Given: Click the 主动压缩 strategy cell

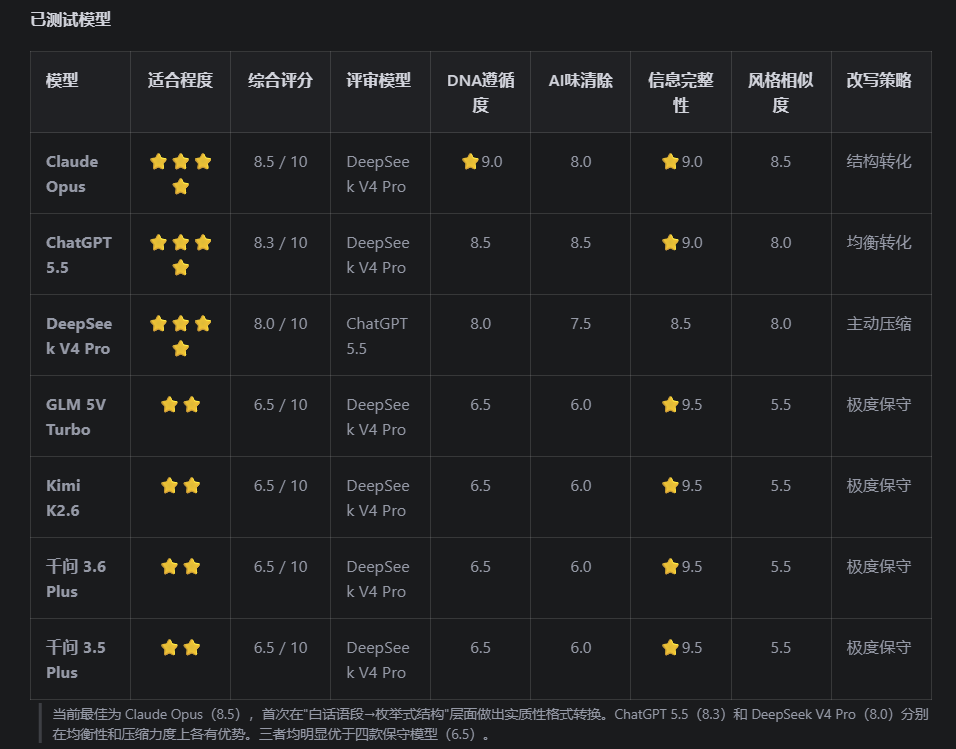Looking at the screenshot, I should point(879,323).
